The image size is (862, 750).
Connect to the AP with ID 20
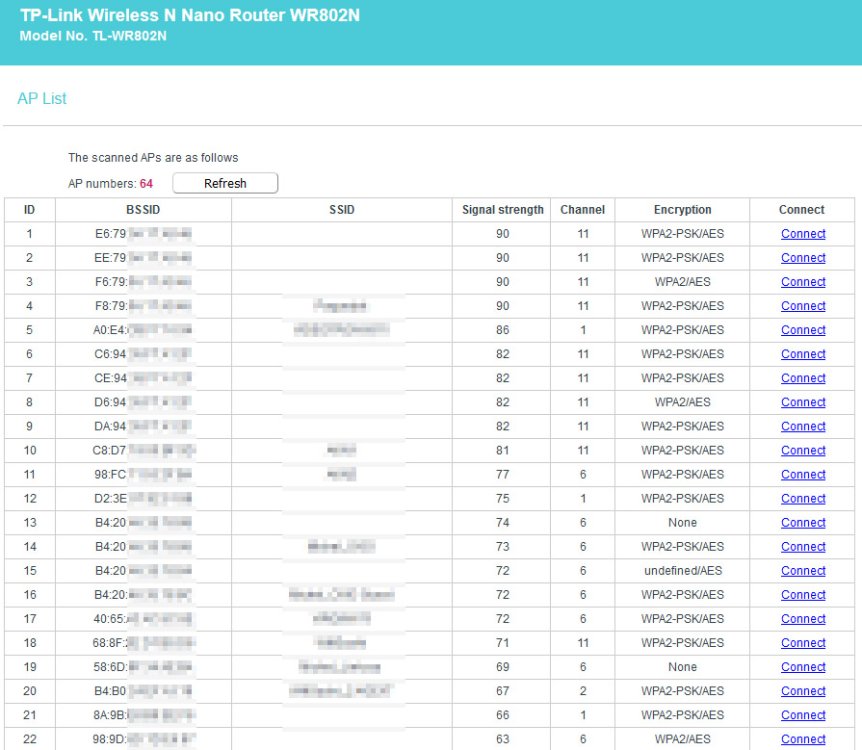coord(803,691)
